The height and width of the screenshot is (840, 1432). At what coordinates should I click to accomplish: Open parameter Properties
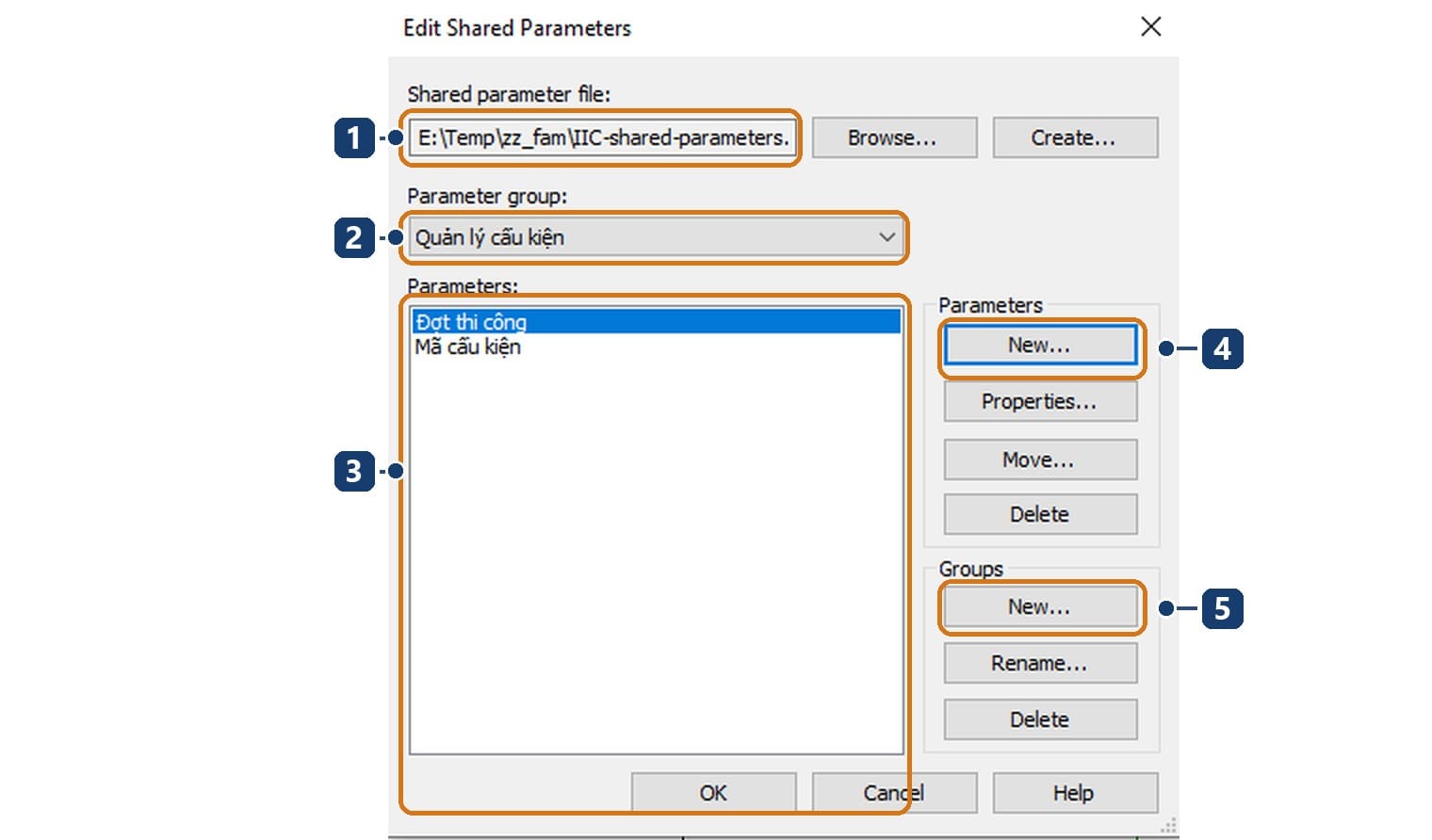click(1040, 402)
